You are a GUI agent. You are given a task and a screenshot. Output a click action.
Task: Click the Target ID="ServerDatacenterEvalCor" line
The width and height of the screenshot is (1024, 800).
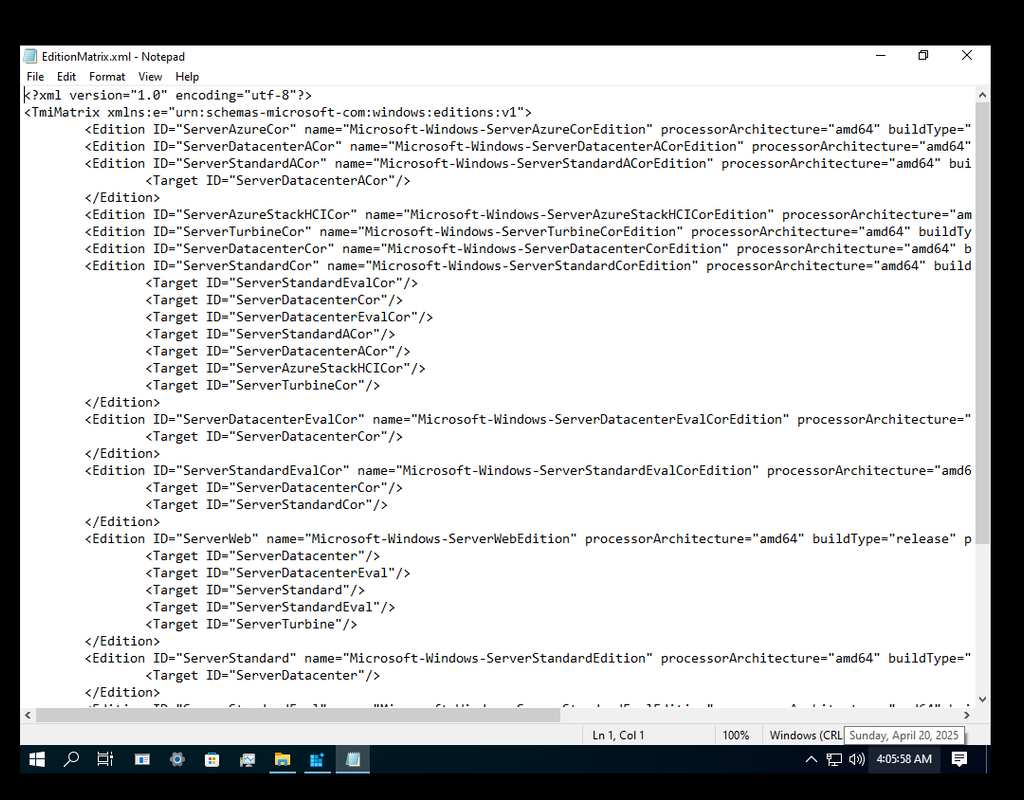pyautogui.click(x=289, y=317)
